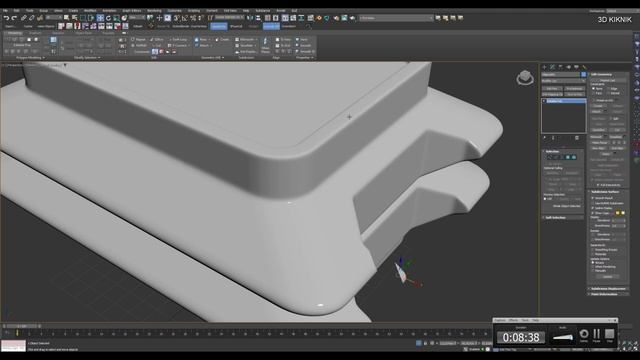Click the ViewCube in the viewport
Image resolution: width=640 pixels, height=360 pixels.
525,78
